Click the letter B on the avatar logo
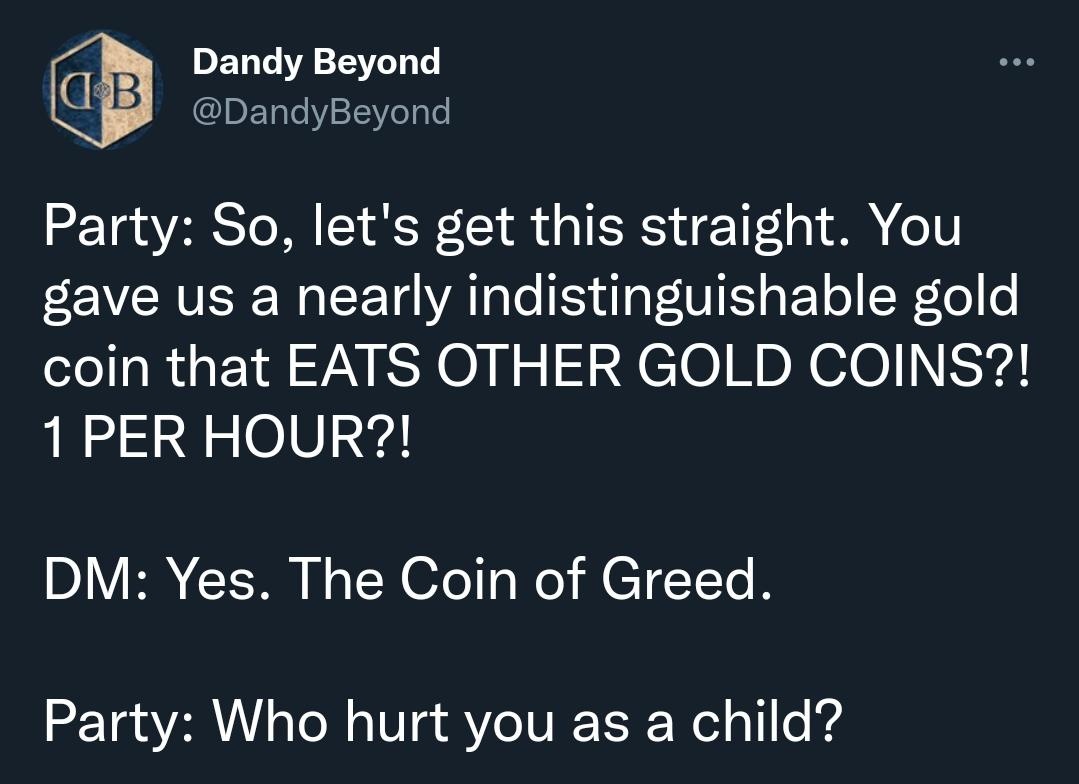Image resolution: width=1079 pixels, height=784 pixels. click(x=128, y=92)
